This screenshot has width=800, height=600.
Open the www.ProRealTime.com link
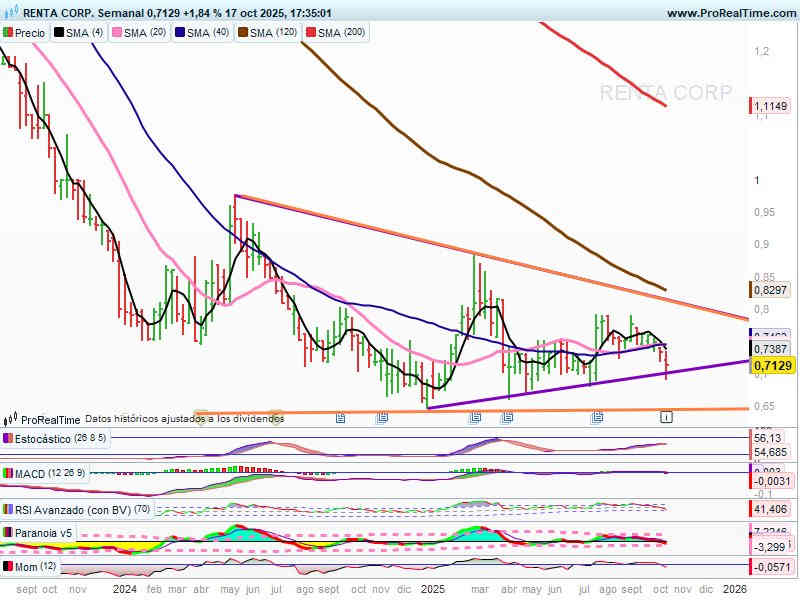(x=729, y=13)
